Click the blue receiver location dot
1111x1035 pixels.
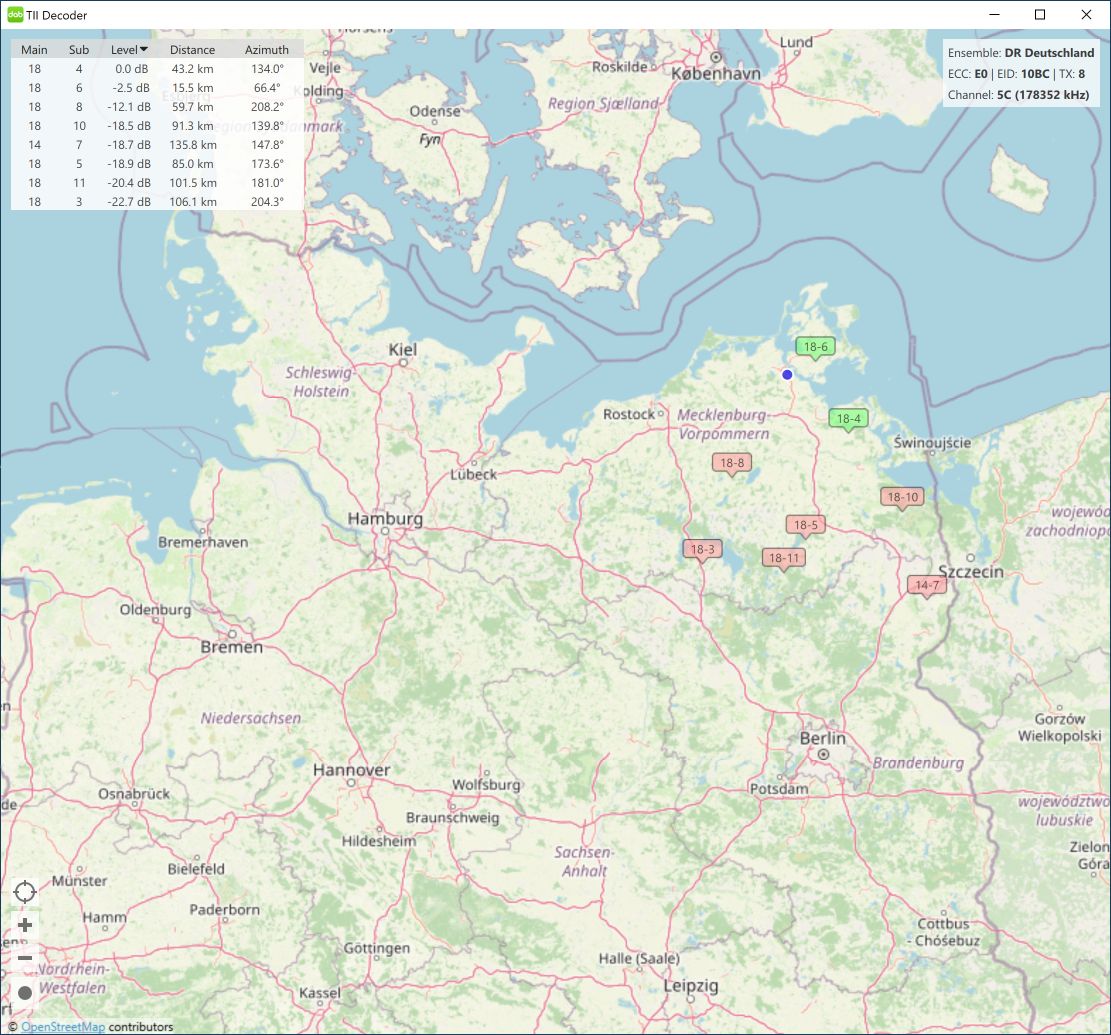(x=787, y=374)
